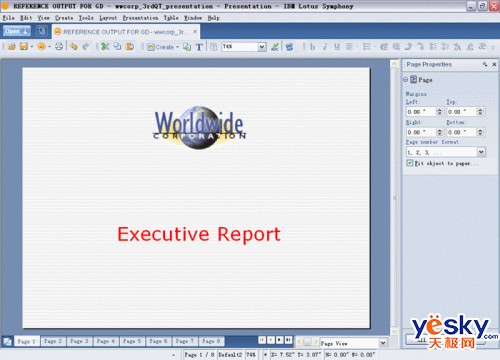Click the Save disk icon
Screen dimensions: 500x360
(x=24, y=47)
